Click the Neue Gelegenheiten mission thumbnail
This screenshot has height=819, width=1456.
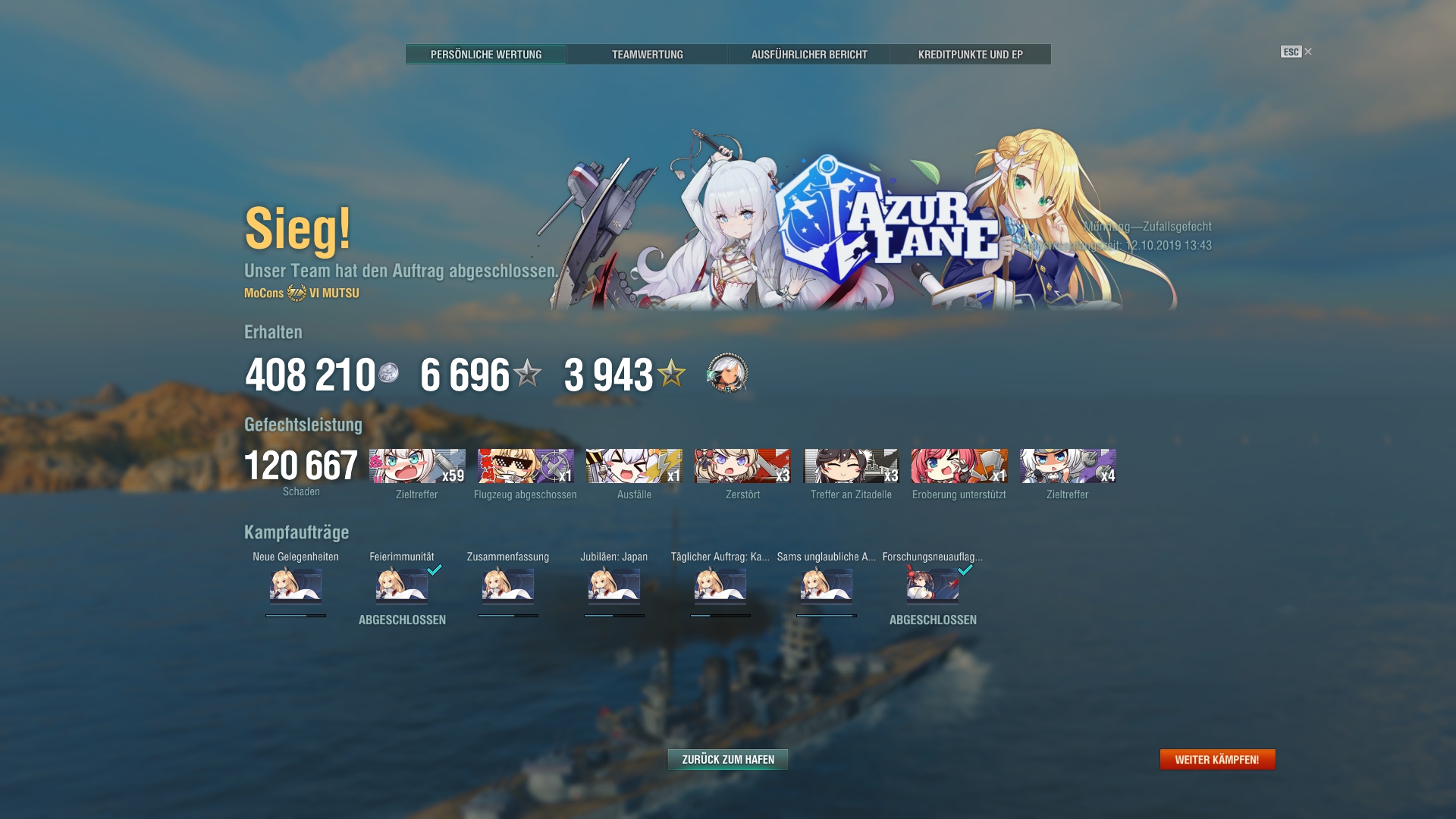point(296,585)
